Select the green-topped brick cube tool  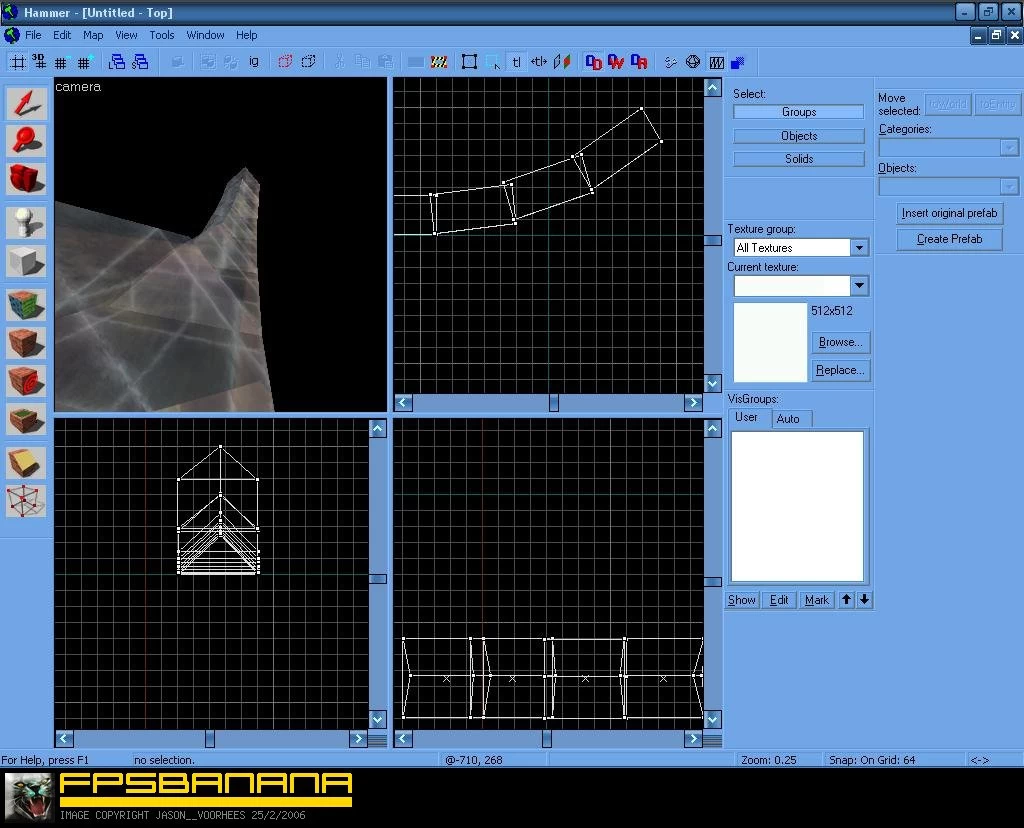[x=26, y=419]
